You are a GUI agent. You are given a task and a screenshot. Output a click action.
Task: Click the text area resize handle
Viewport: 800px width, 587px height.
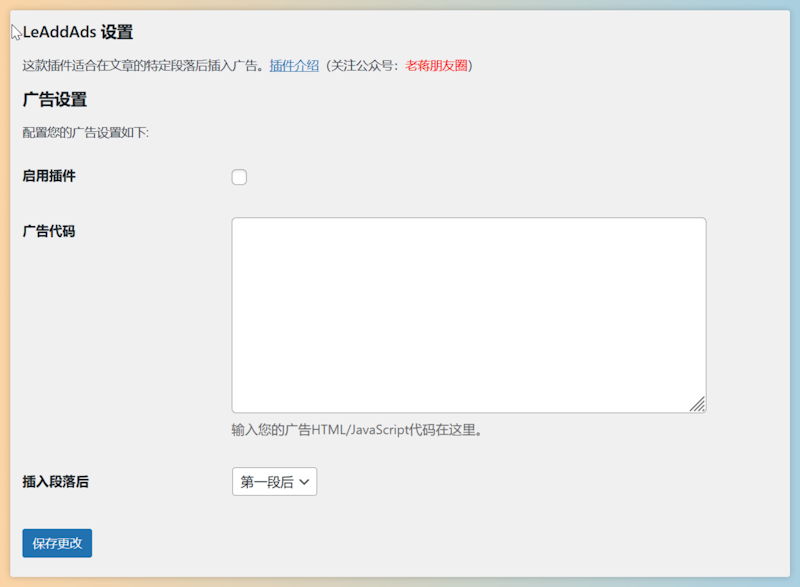point(697,403)
